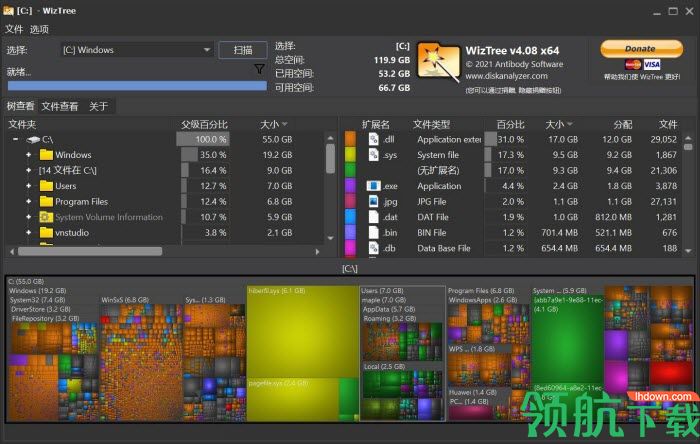This screenshot has height=444, width=700.
Task: Expand the [14 文件在 C:\] node
Action: (29, 170)
